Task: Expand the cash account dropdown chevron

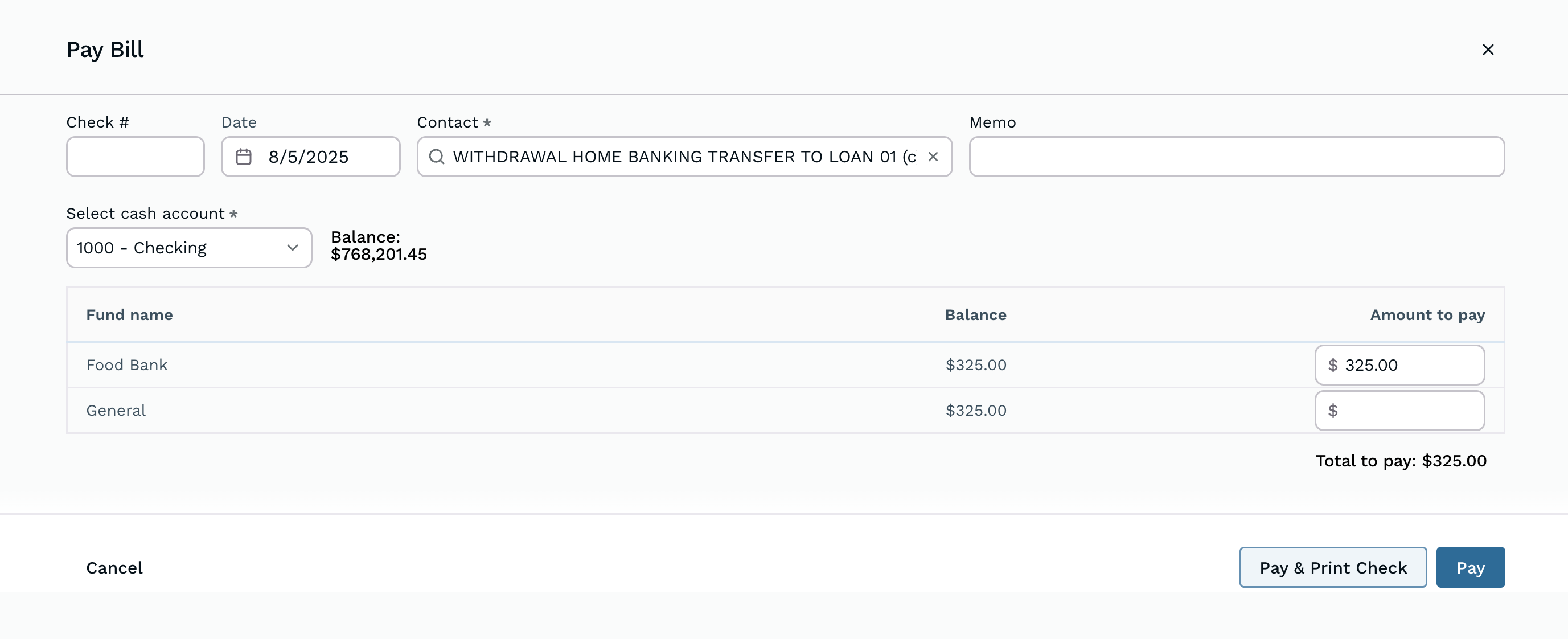Action: tap(292, 248)
